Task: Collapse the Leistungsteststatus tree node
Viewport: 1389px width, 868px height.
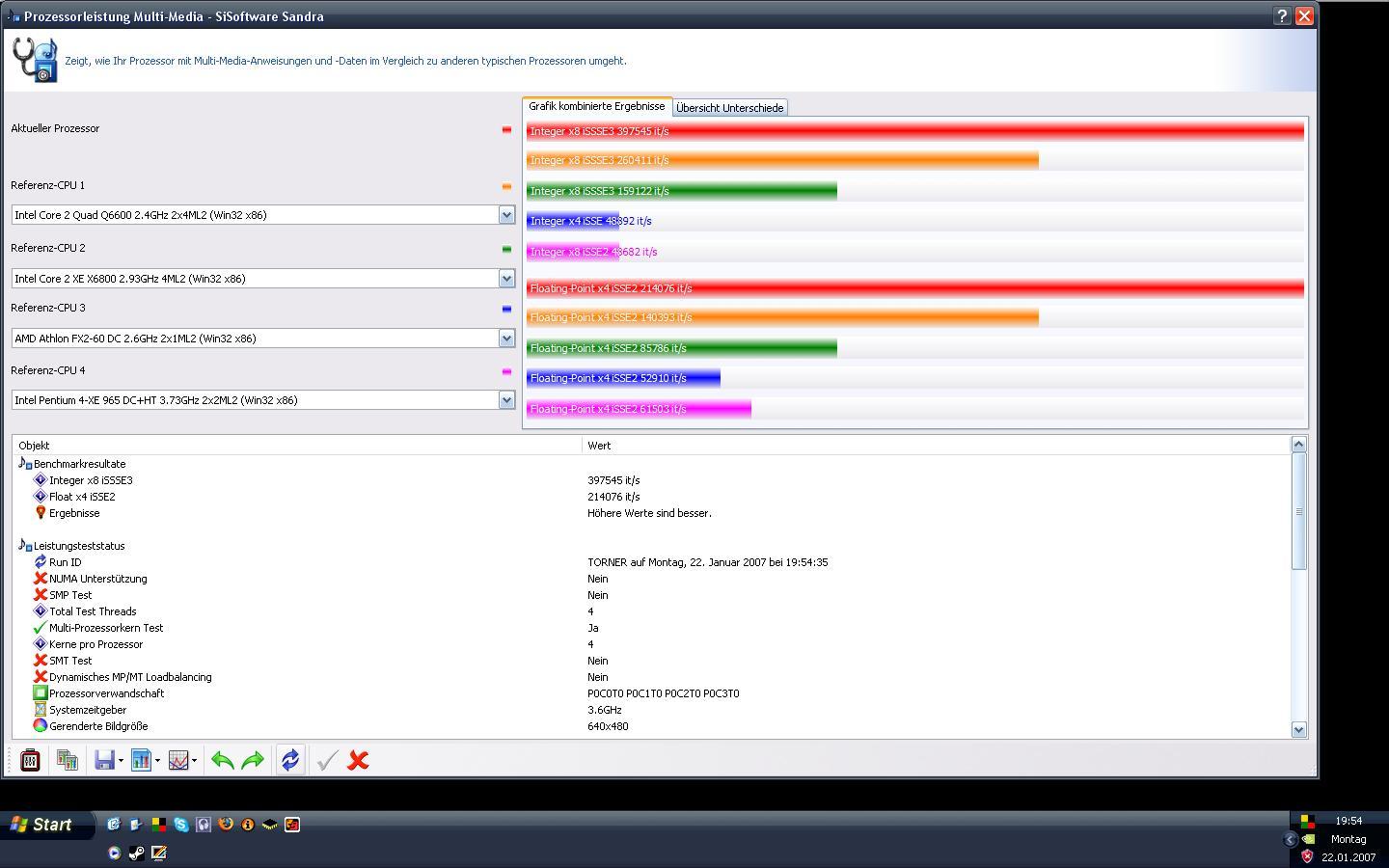Action: (25, 546)
